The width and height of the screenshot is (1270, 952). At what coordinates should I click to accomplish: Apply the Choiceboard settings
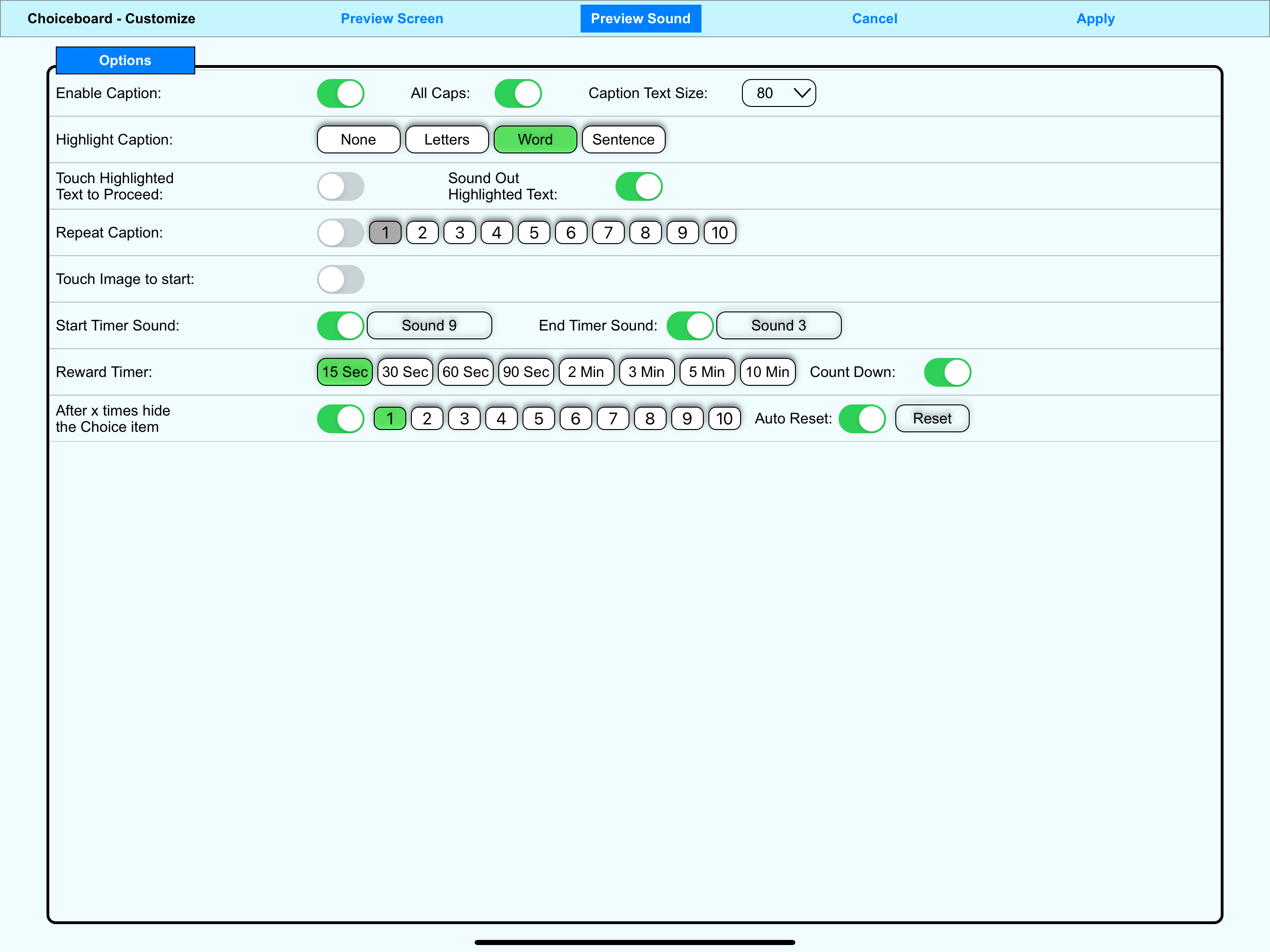click(x=1096, y=19)
